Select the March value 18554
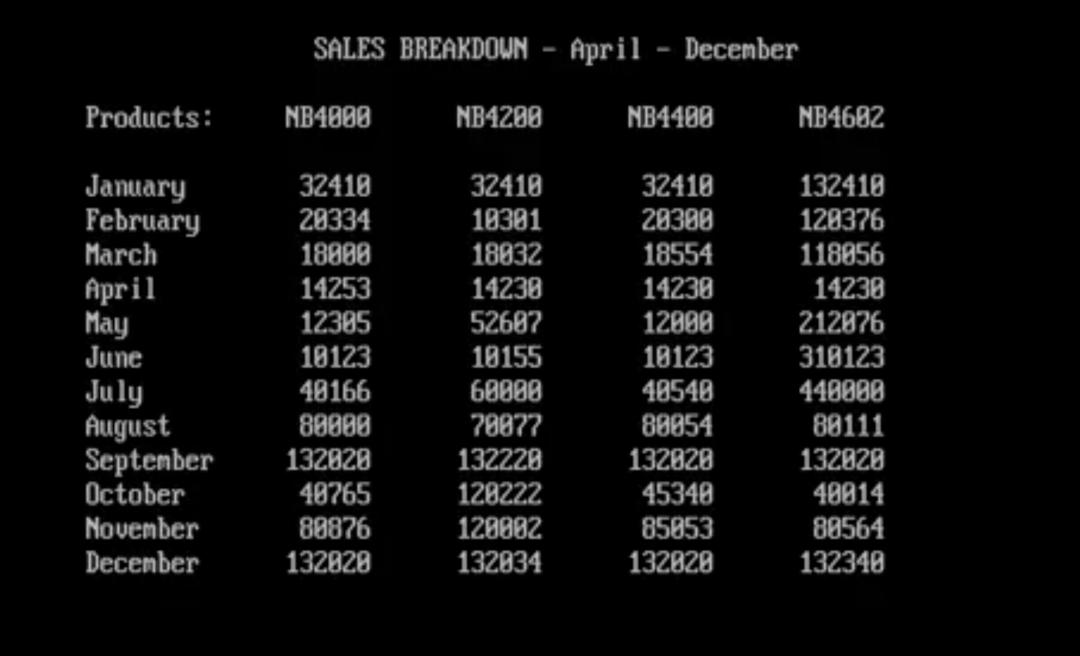This screenshot has width=1080, height=656. [677, 255]
